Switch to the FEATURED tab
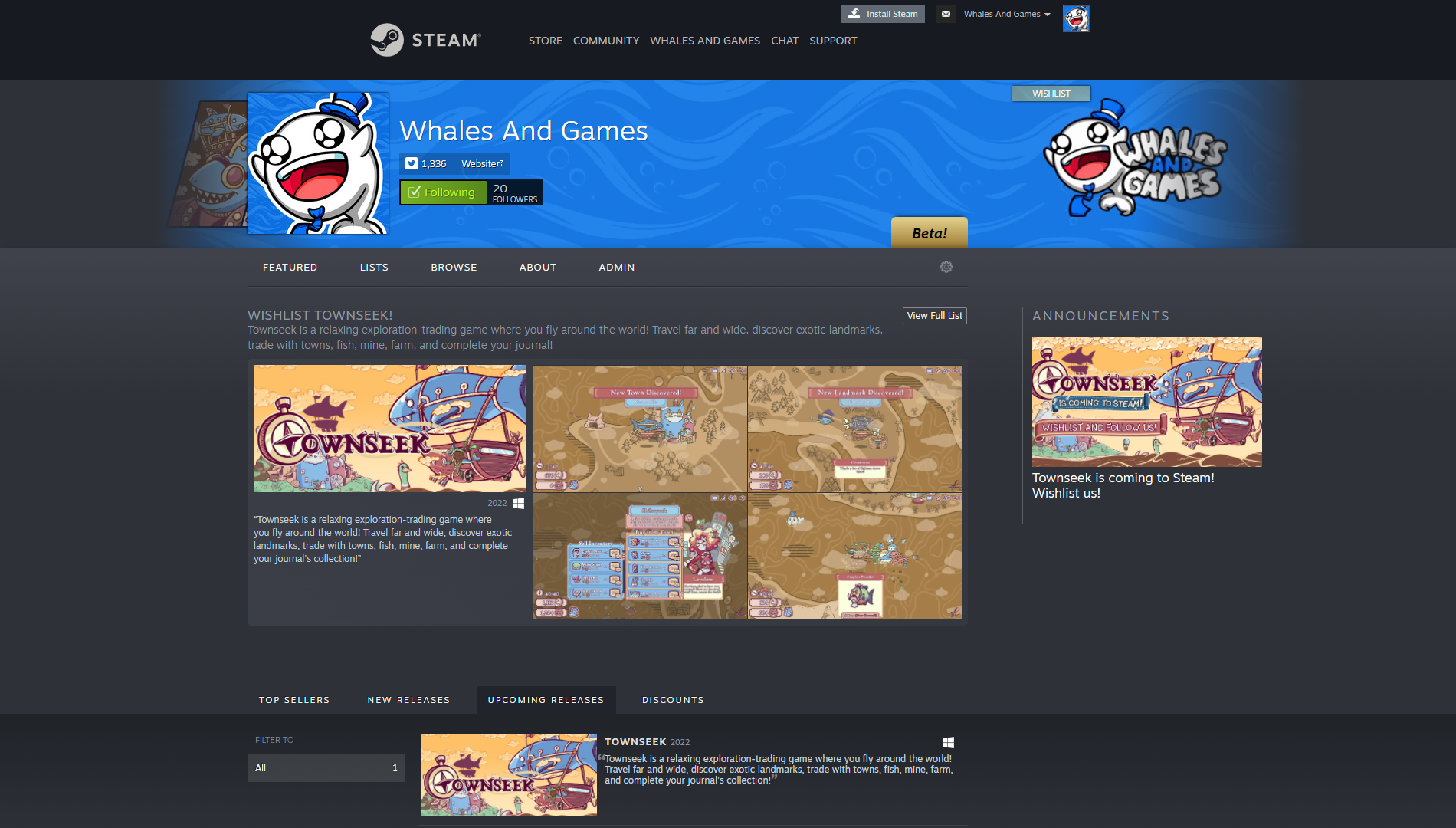Image resolution: width=1456 pixels, height=828 pixels. [290, 267]
